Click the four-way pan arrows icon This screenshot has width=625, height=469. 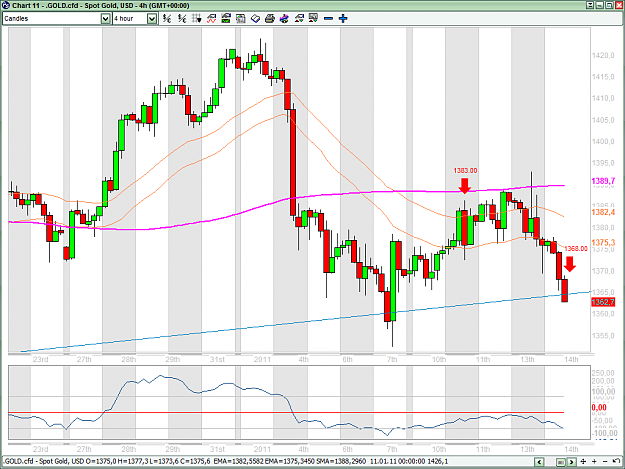point(583,461)
